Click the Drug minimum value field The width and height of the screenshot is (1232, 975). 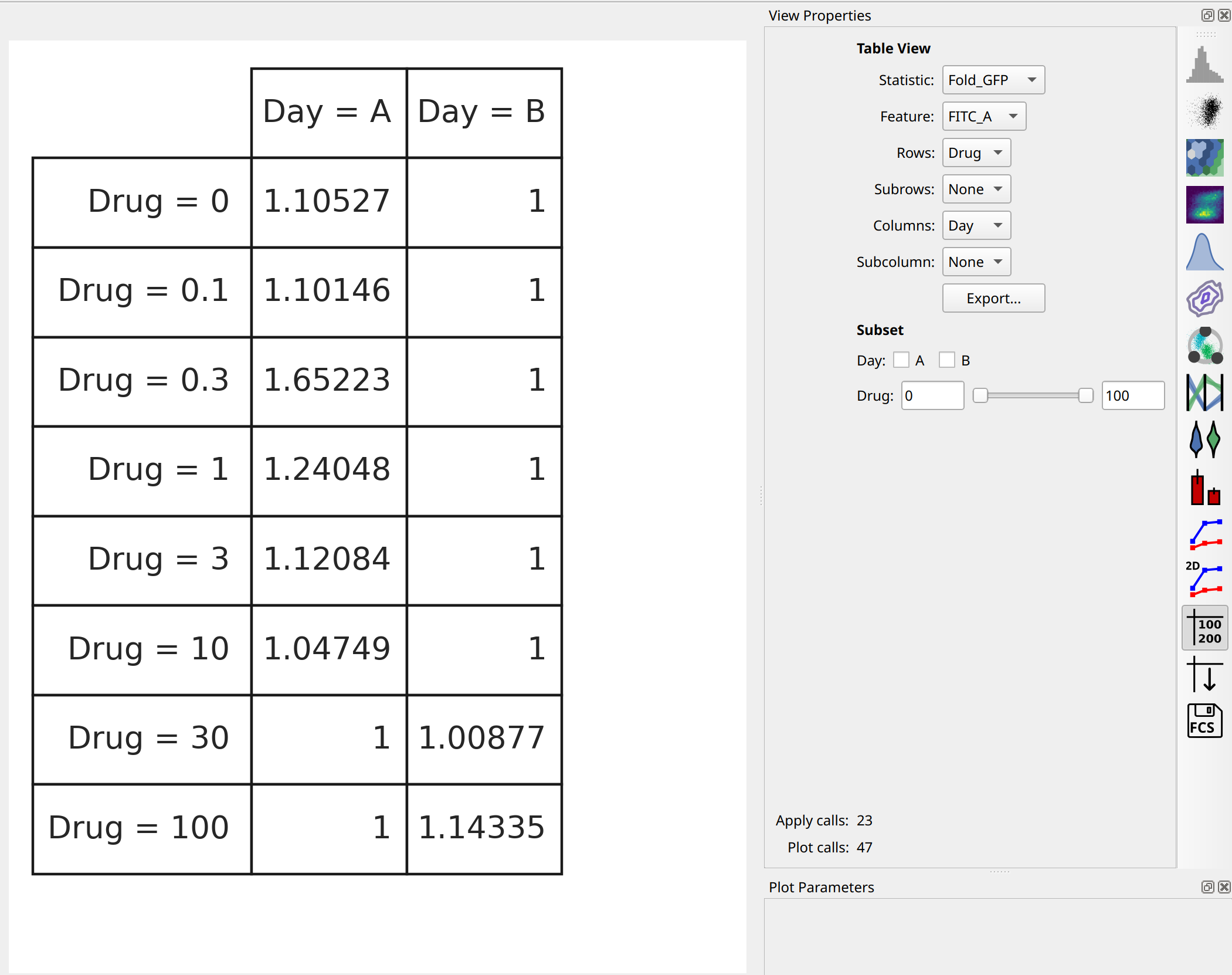coord(932,395)
